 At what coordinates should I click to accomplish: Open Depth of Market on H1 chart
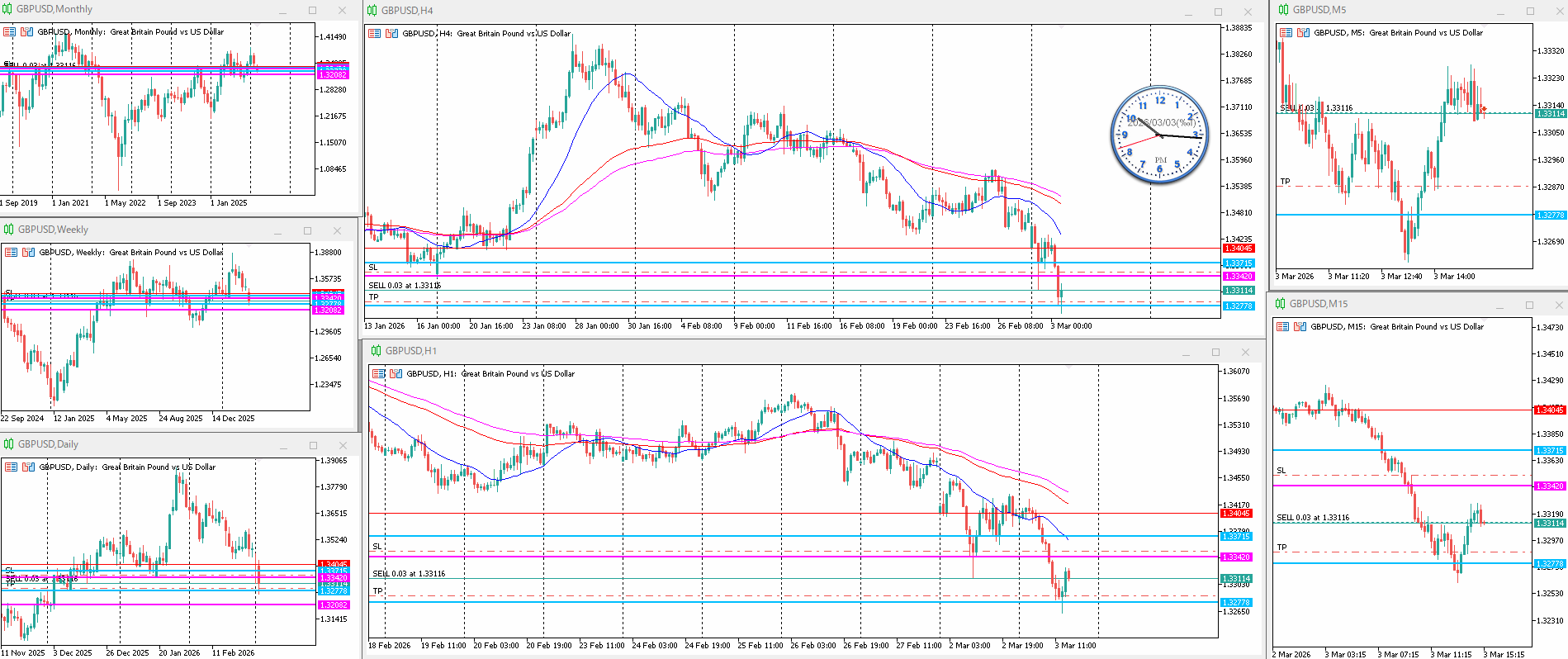point(396,374)
